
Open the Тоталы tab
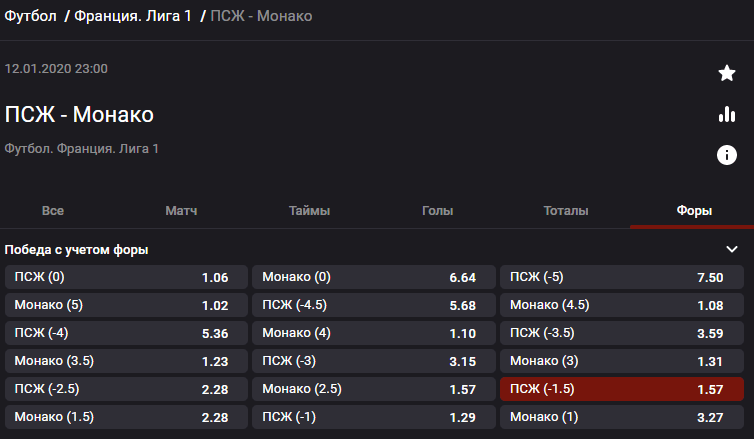click(x=566, y=211)
